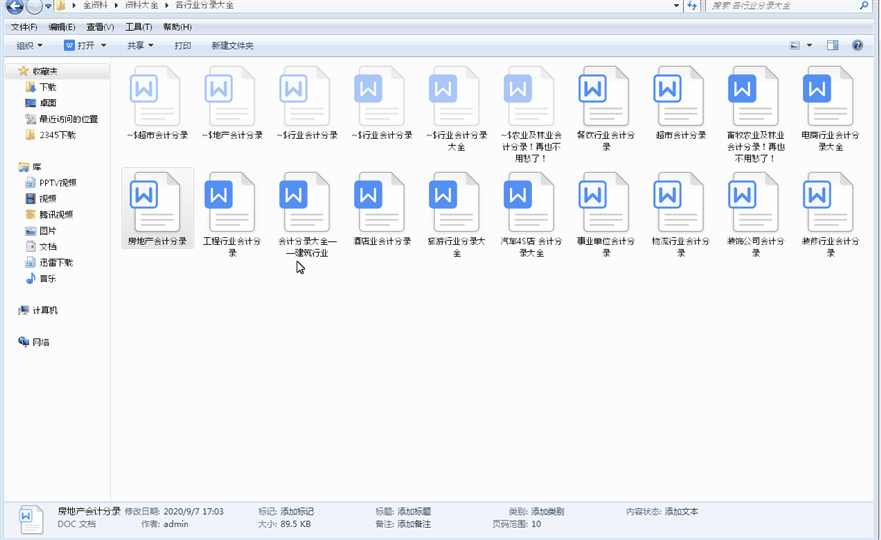The image size is (881, 540).
Task: Select the 房地产会计分录 document
Action: (157, 209)
